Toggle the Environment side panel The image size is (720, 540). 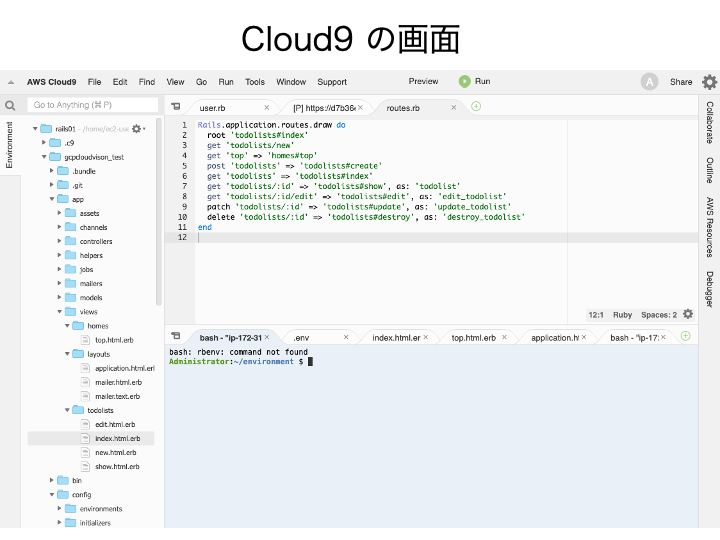pyautogui.click(x=9, y=145)
